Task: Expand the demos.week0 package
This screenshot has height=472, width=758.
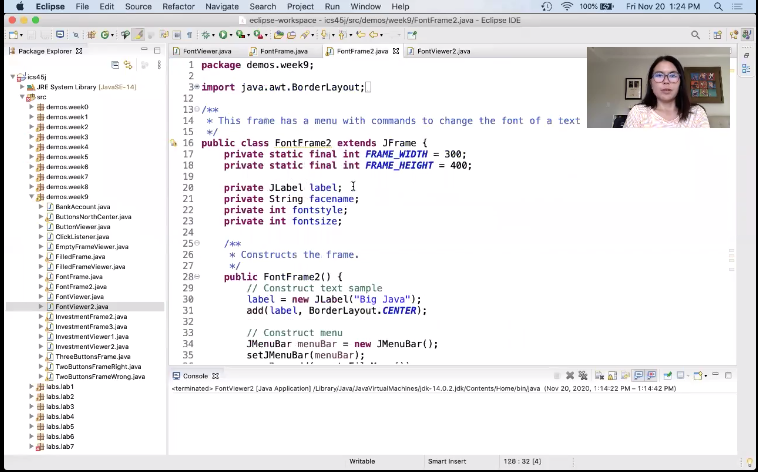Action: click(31, 107)
